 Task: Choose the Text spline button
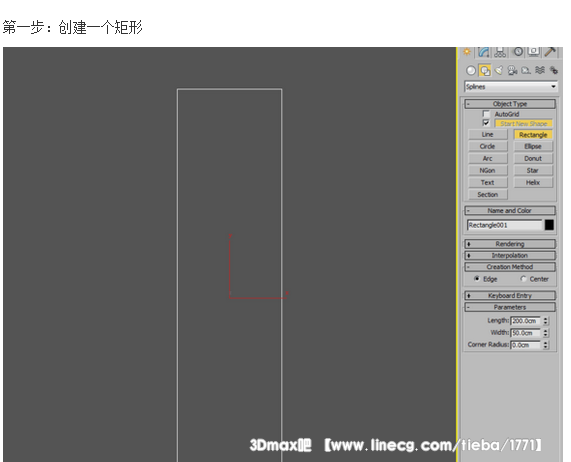pos(488,182)
